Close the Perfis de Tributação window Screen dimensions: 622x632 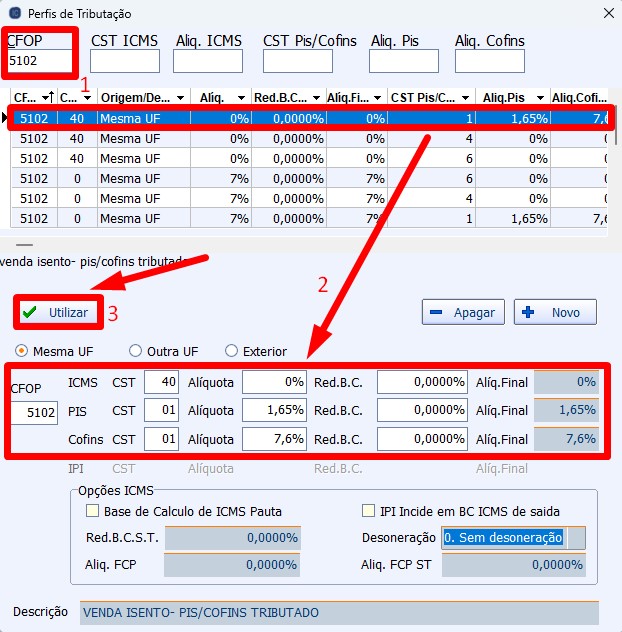click(607, 13)
